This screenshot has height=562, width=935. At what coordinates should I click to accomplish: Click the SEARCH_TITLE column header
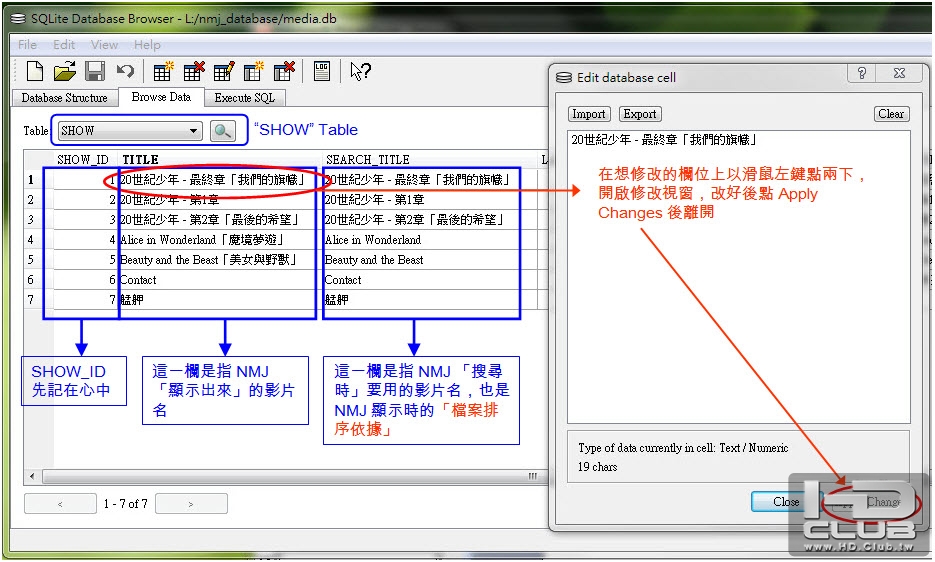429,159
